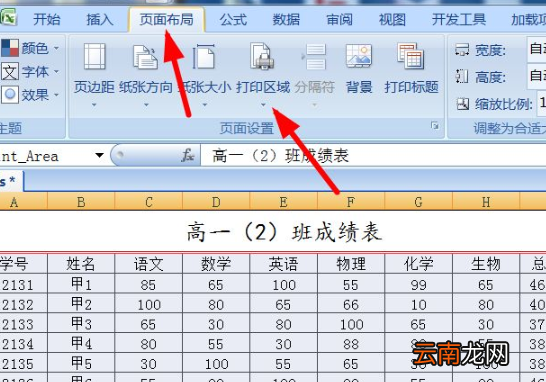
Task: Click the Background (背景) picture icon
Action: 359,56
